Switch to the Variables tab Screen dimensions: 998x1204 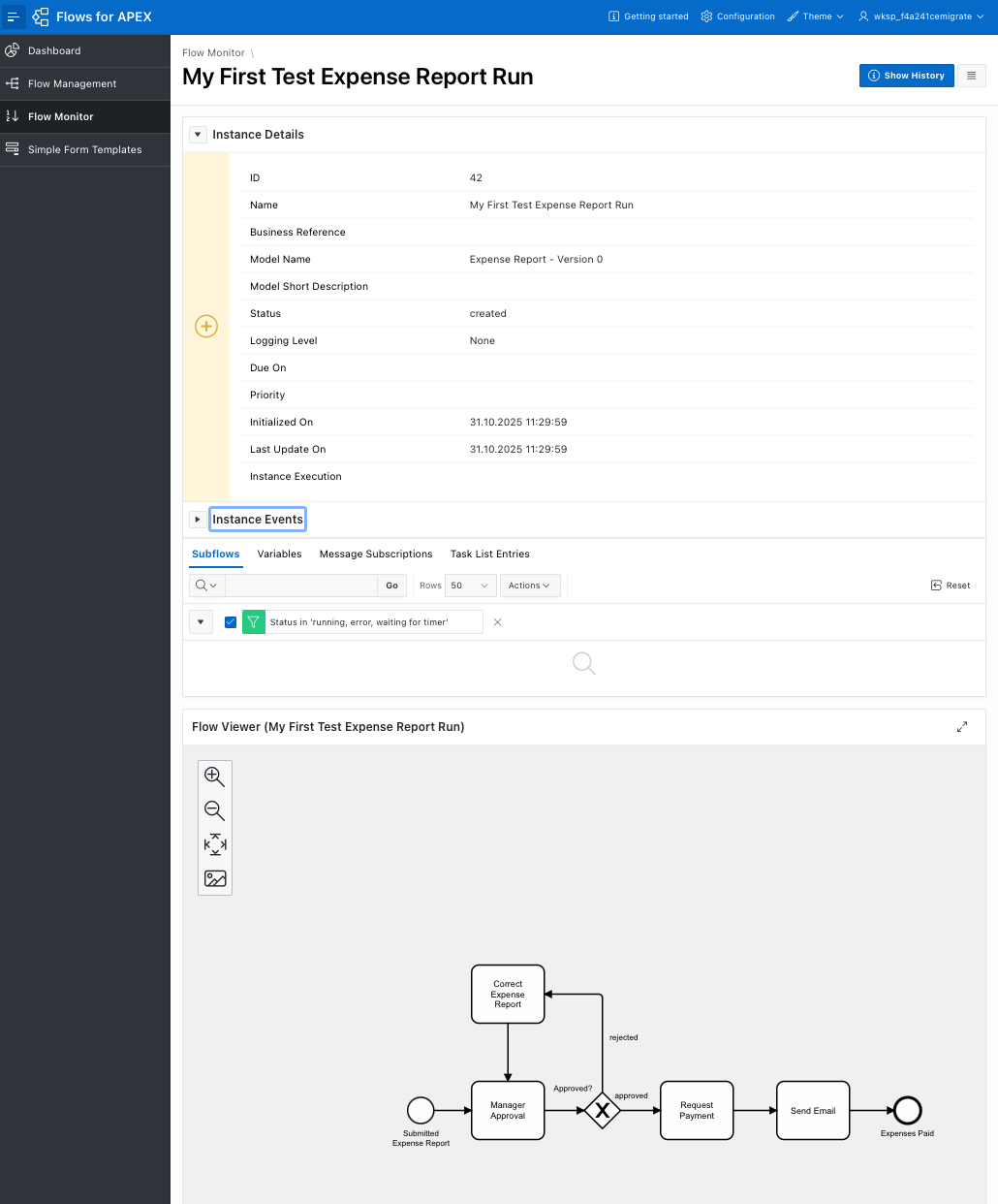pyautogui.click(x=279, y=554)
